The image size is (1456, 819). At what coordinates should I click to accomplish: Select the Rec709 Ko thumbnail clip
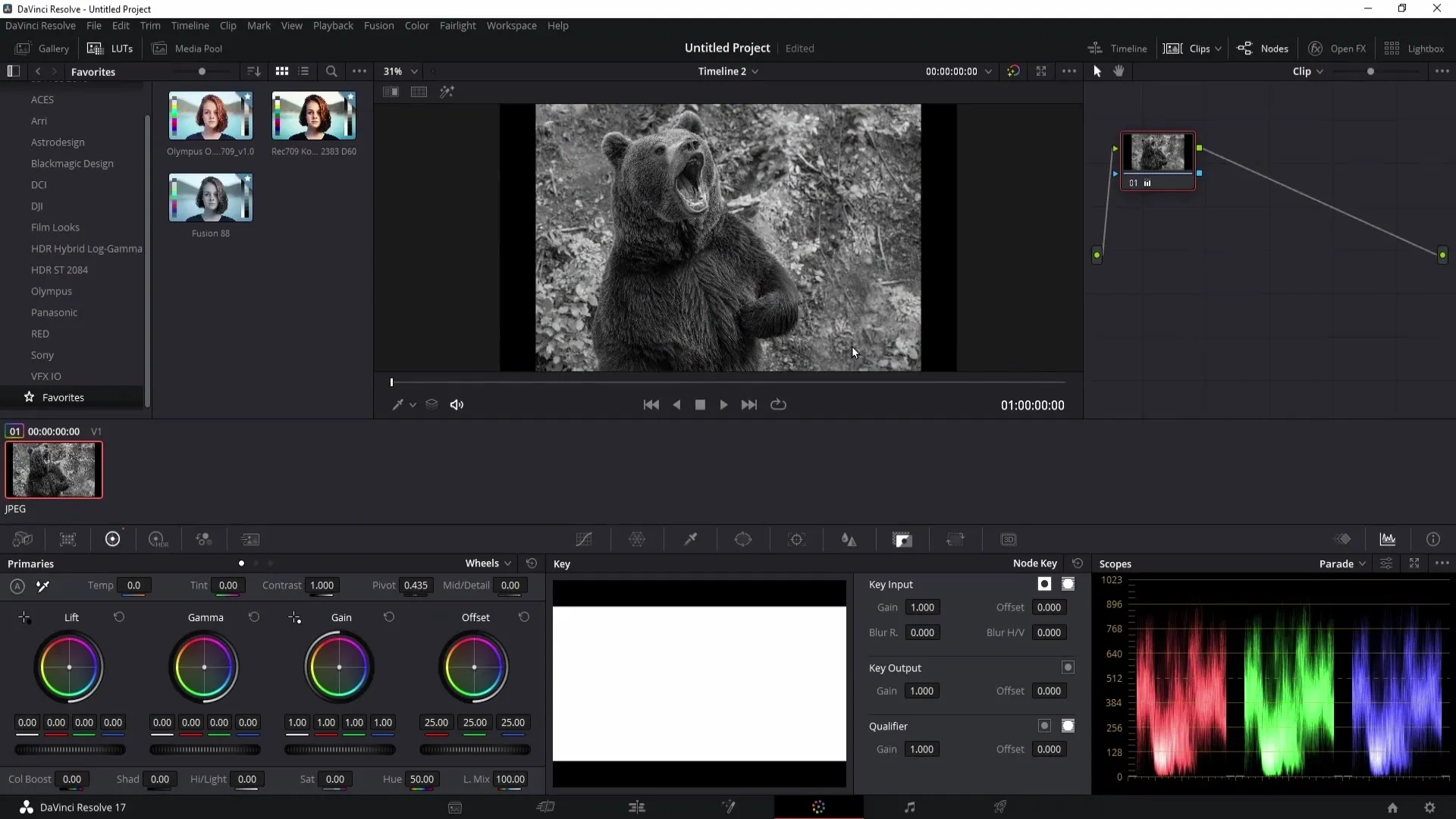click(314, 116)
